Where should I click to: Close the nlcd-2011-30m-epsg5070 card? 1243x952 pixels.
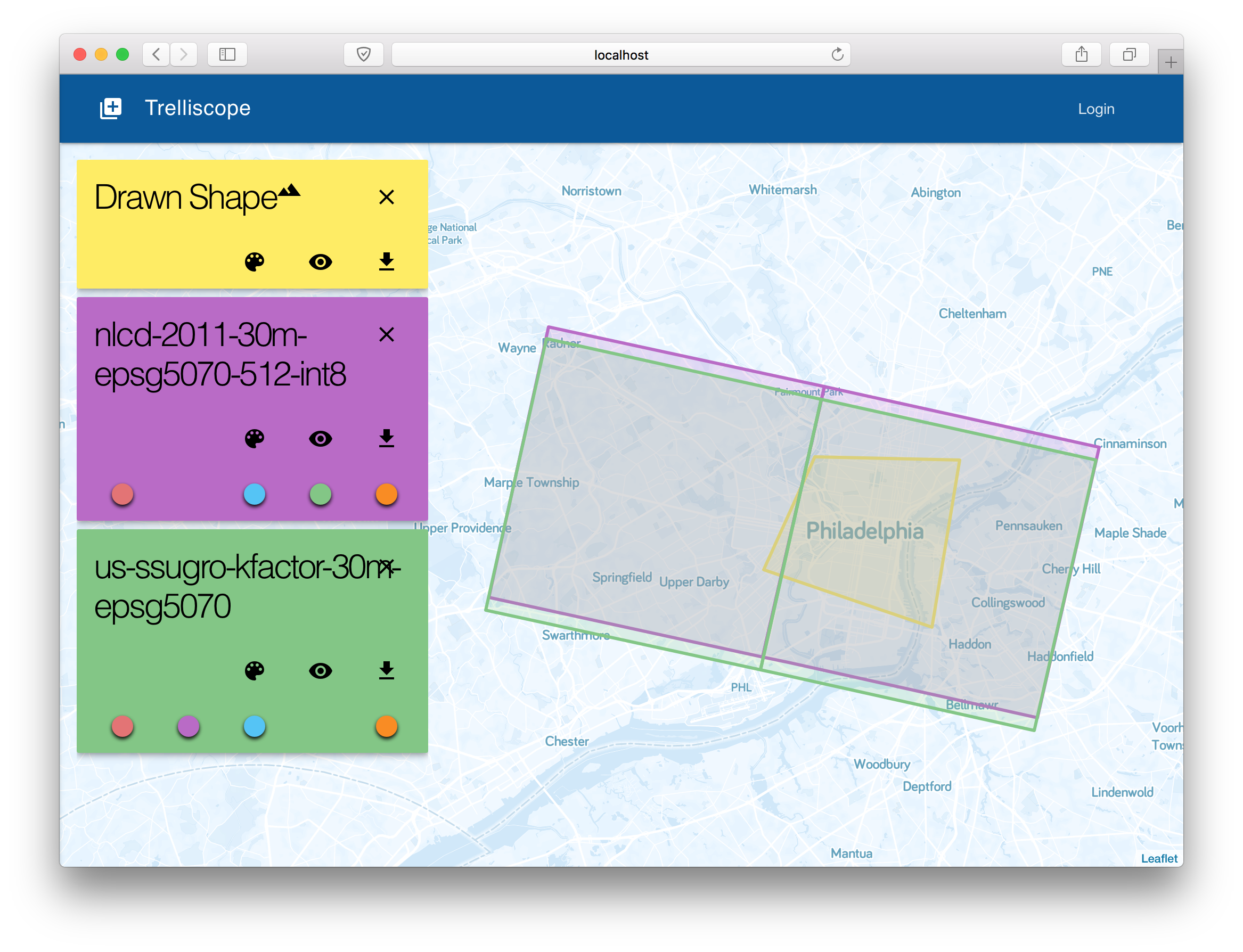pyautogui.click(x=386, y=334)
